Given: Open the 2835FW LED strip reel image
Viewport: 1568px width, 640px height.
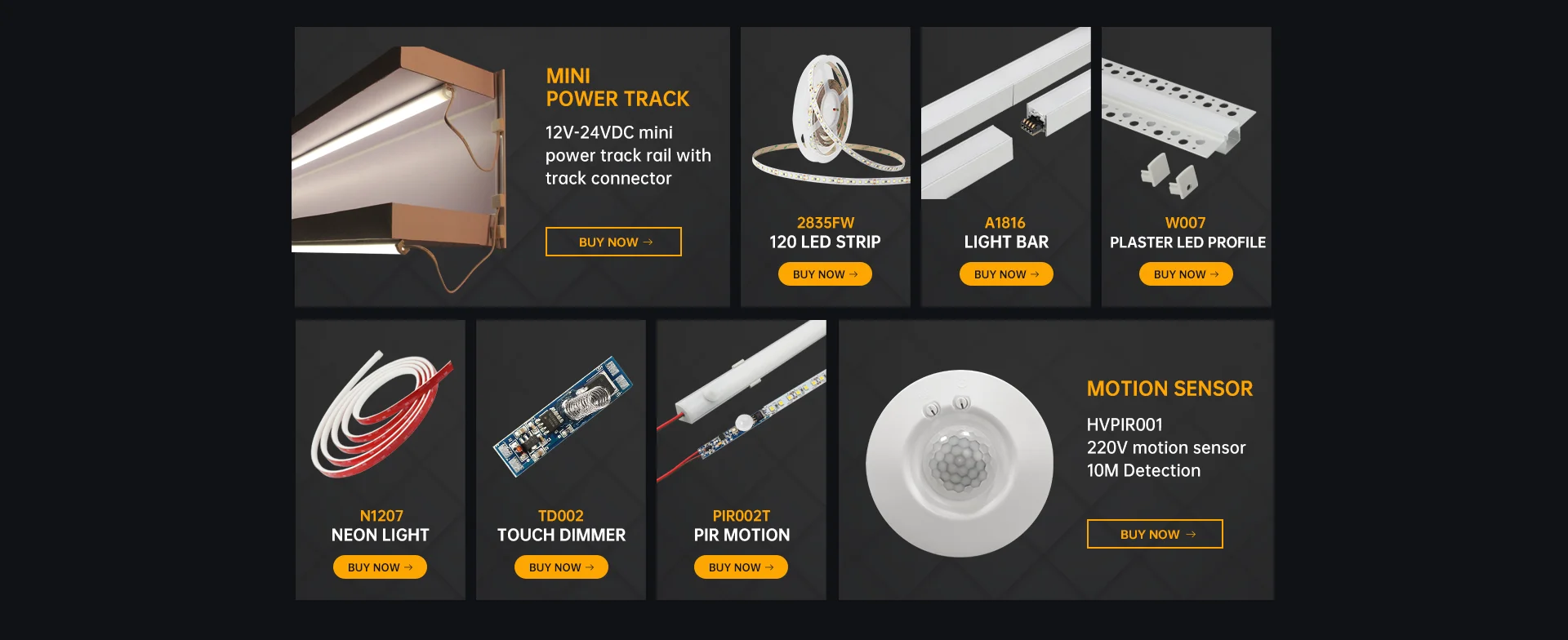Looking at the screenshot, I should (x=829, y=120).
